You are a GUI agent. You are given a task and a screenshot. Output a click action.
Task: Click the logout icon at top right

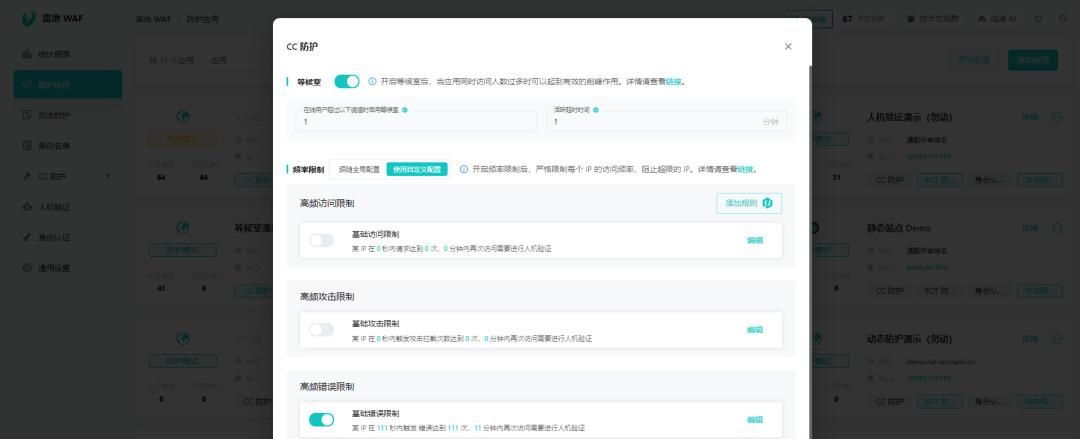point(1062,19)
